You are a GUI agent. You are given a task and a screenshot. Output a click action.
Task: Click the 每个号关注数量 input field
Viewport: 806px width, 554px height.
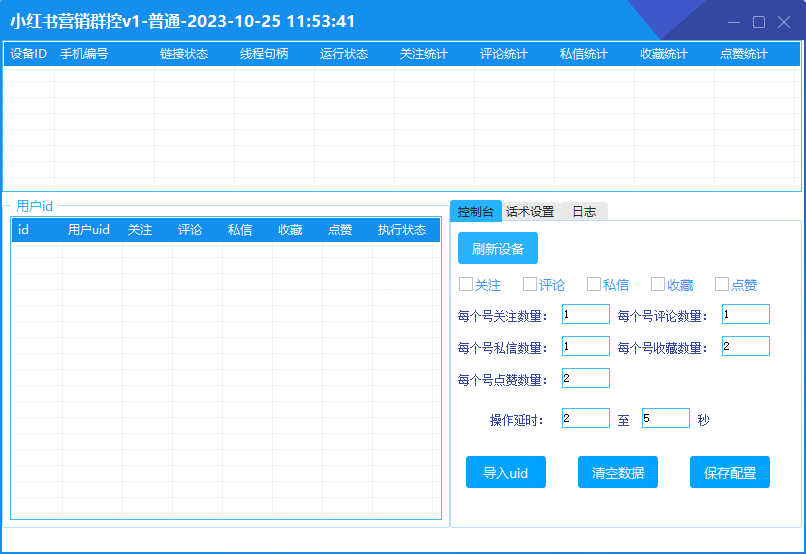[585, 315]
